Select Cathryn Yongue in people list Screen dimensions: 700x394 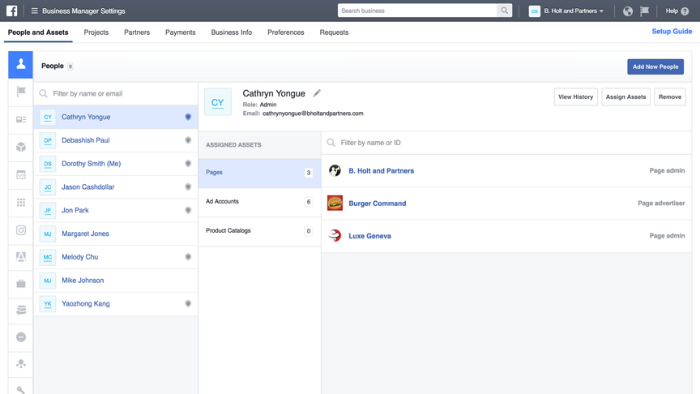(x=116, y=117)
